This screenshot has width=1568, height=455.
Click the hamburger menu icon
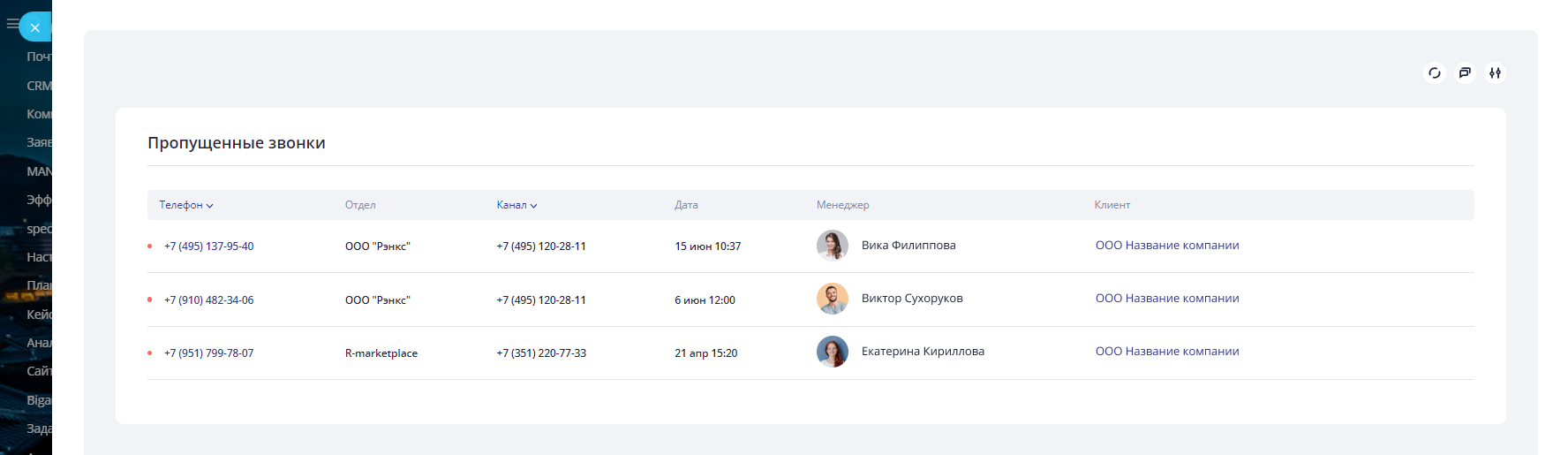tap(11, 24)
